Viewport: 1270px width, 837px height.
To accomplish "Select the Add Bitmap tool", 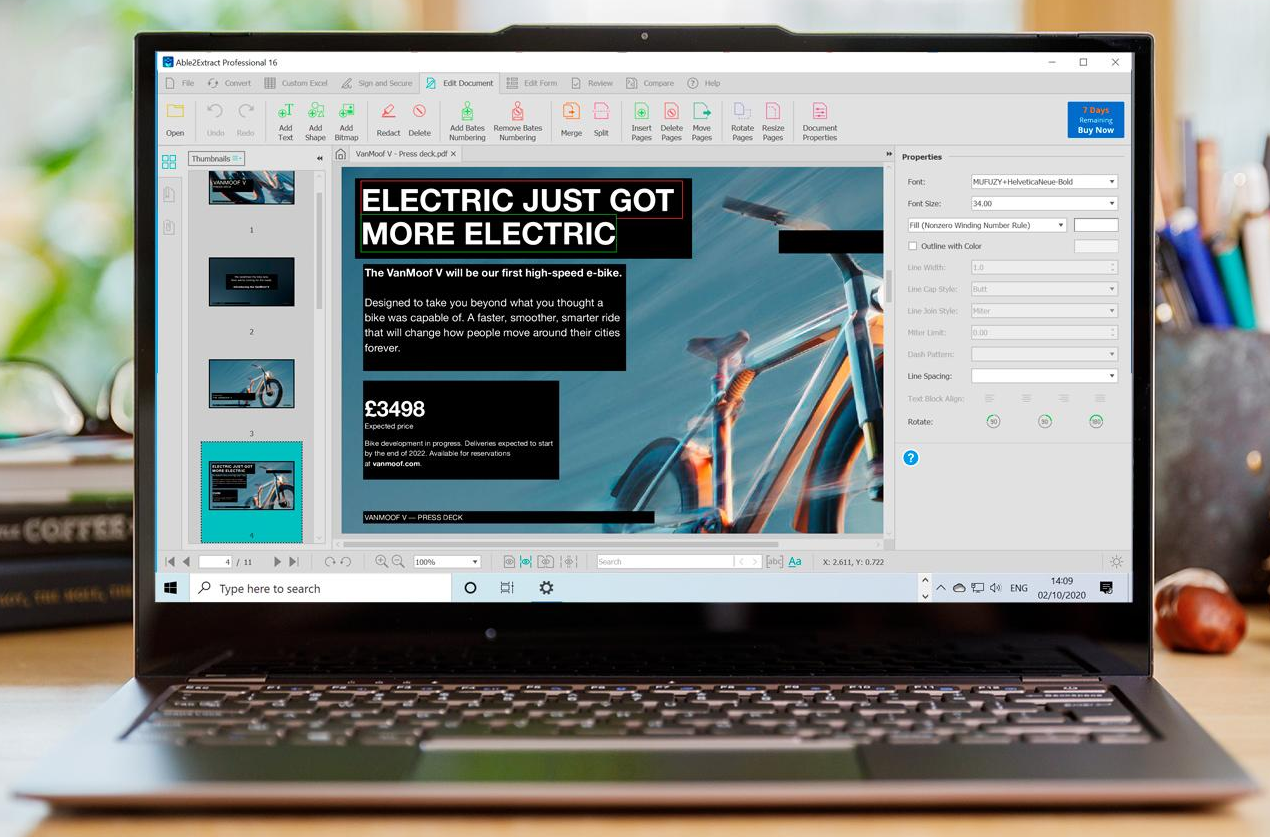I will [x=346, y=121].
